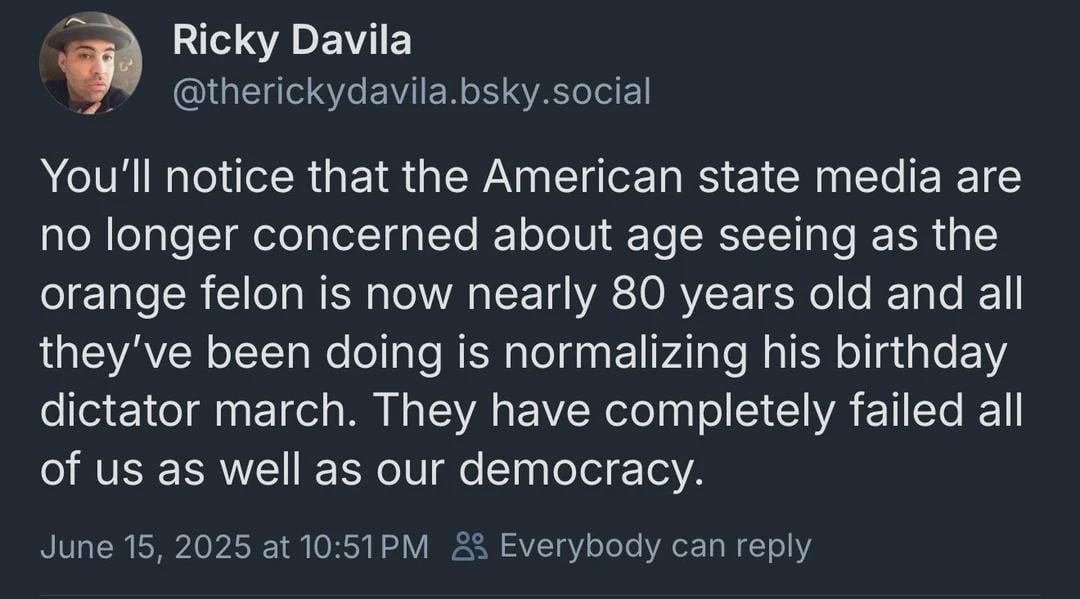Click the 10:51 PM time in timestamp
The image size is (1080, 599).
coord(346,547)
